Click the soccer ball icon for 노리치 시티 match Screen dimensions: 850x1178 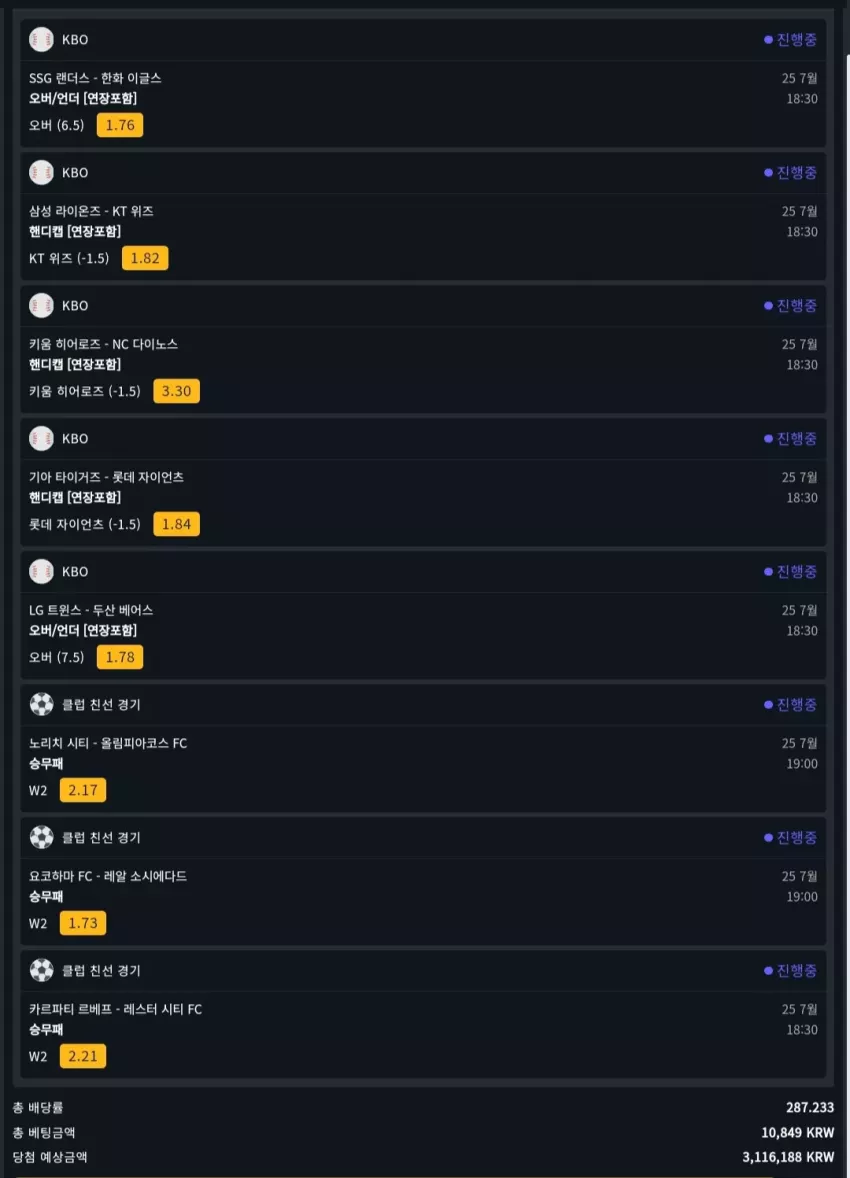41,704
